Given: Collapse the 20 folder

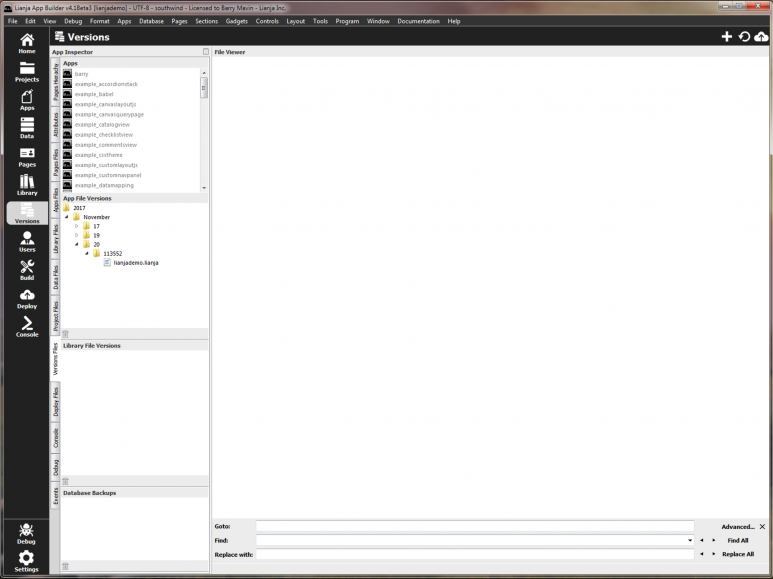Looking at the screenshot, I should [x=76, y=244].
